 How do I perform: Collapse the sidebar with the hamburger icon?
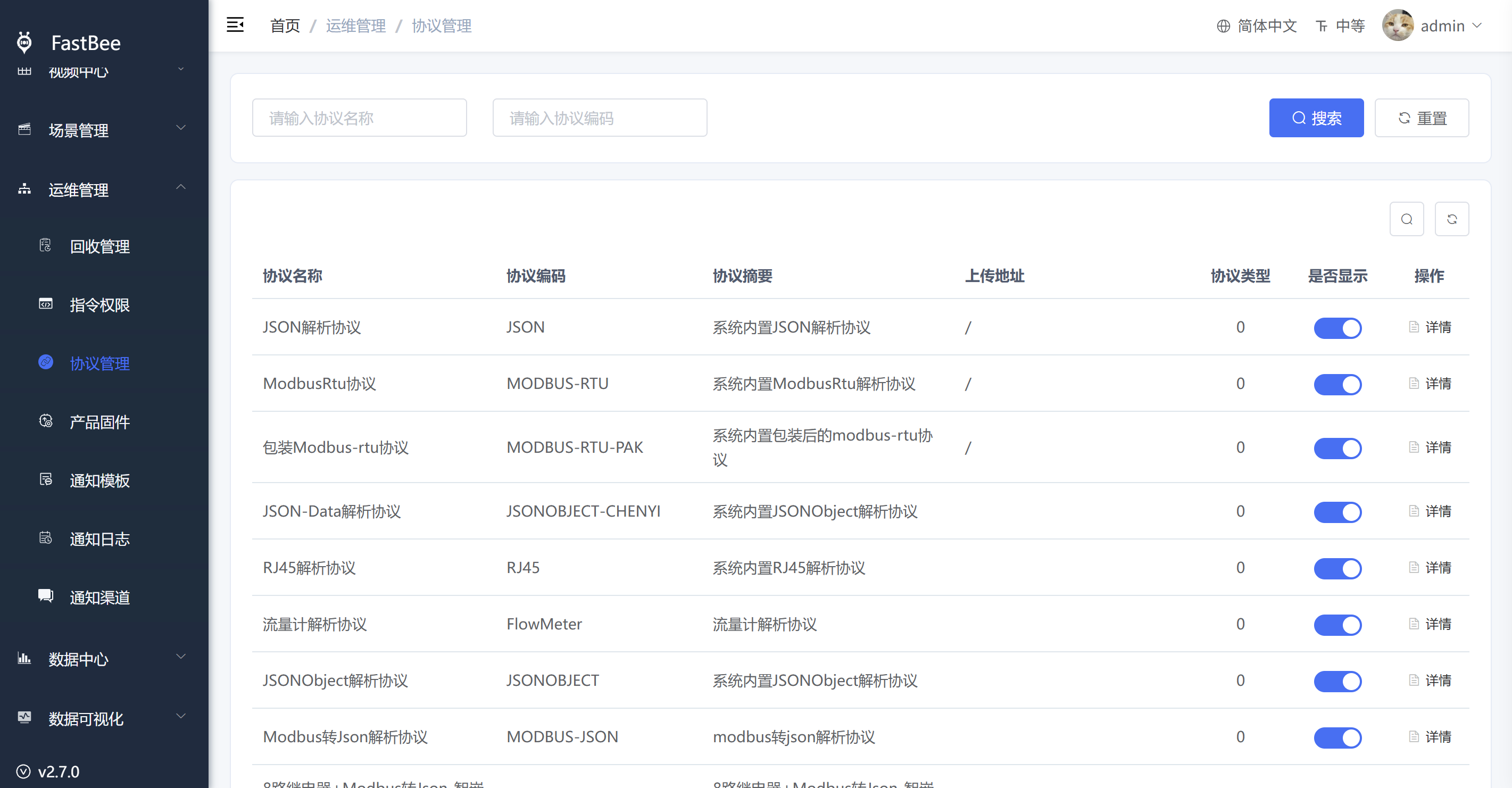[x=235, y=25]
